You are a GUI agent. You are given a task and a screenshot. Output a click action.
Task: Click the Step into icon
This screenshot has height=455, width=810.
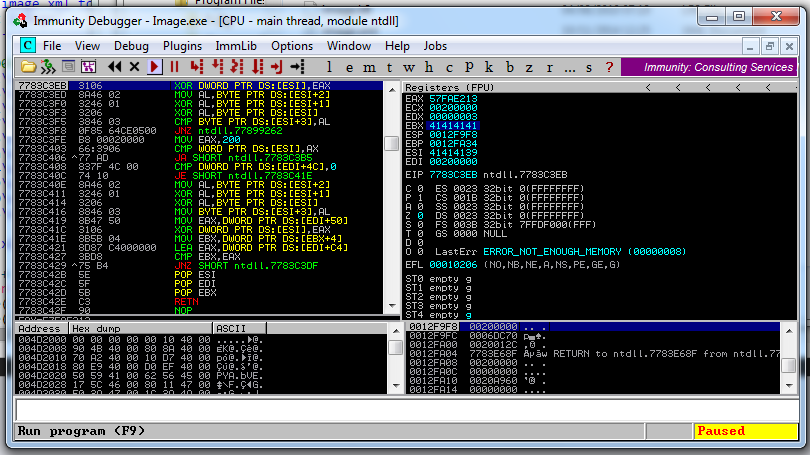(x=197, y=67)
